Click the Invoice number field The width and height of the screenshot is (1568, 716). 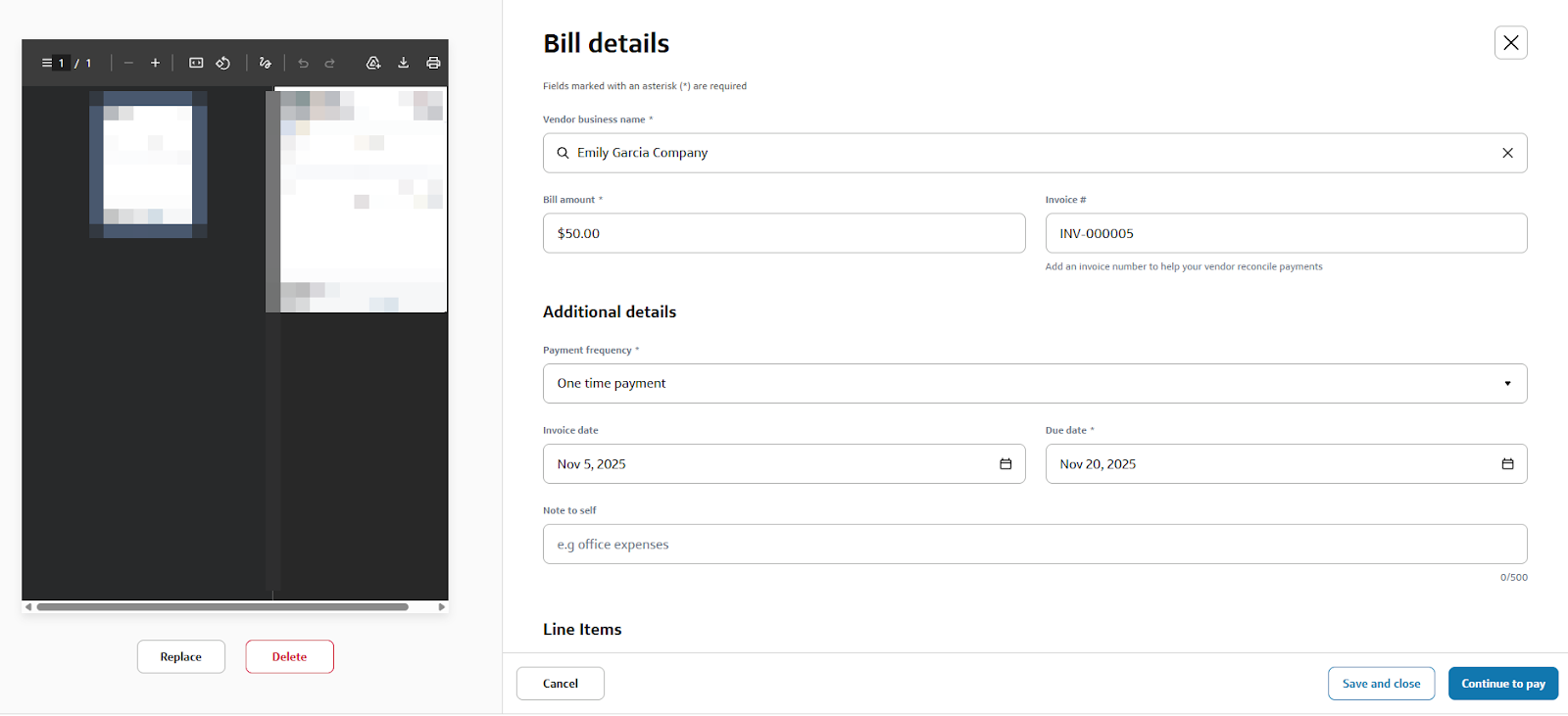tap(1285, 233)
